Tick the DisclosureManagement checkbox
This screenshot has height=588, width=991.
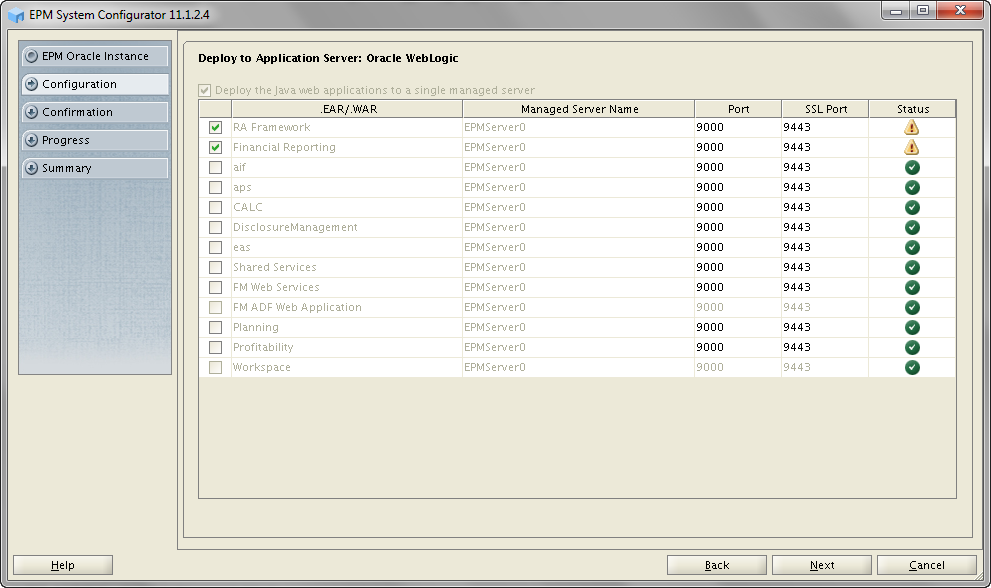coord(216,228)
